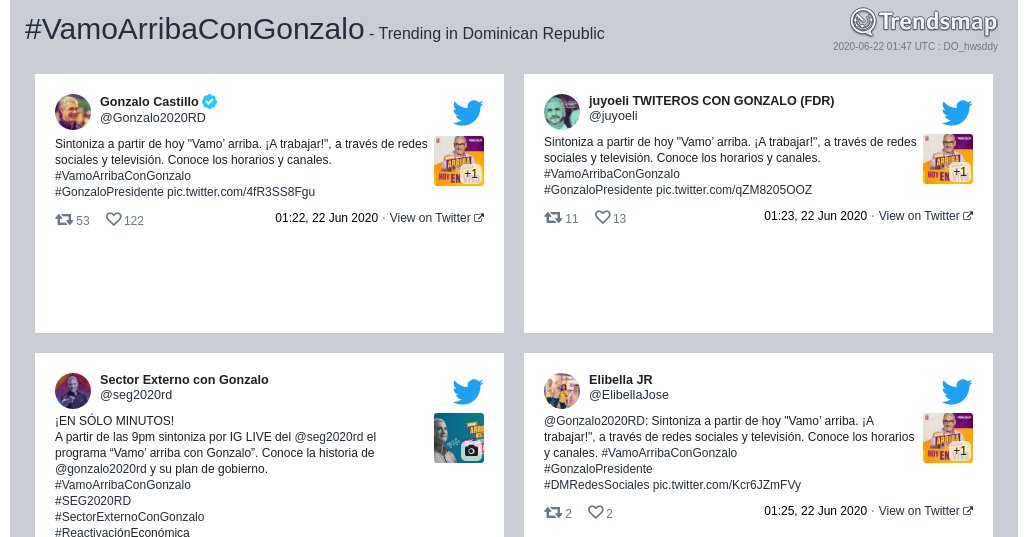Click #GonzaloPresidente hashtag in Gonzalo Castillo tweet
This screenshot has width=1028, height=537.
tap(109, 192)
